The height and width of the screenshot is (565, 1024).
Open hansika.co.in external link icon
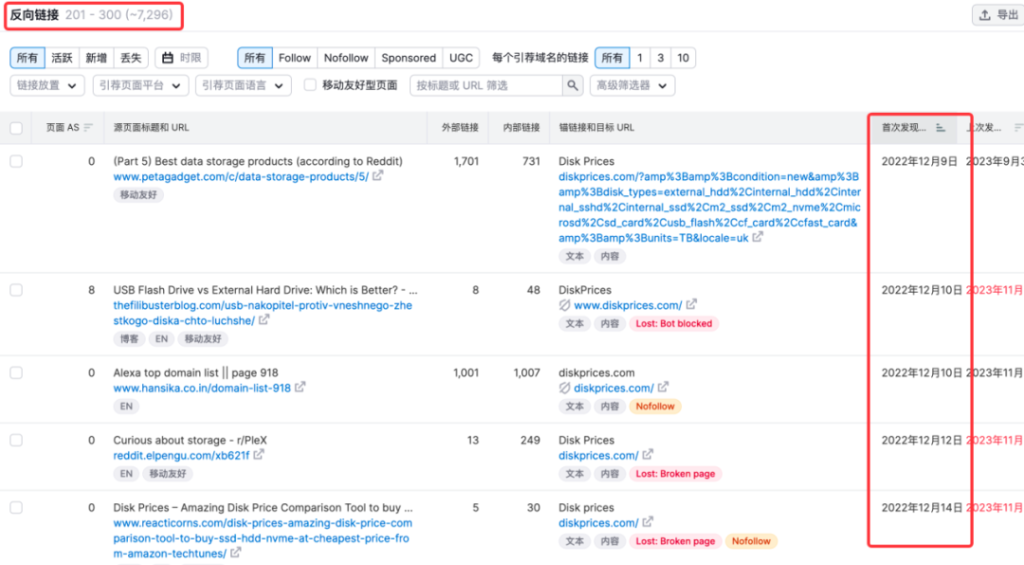(x=300, y=387)
